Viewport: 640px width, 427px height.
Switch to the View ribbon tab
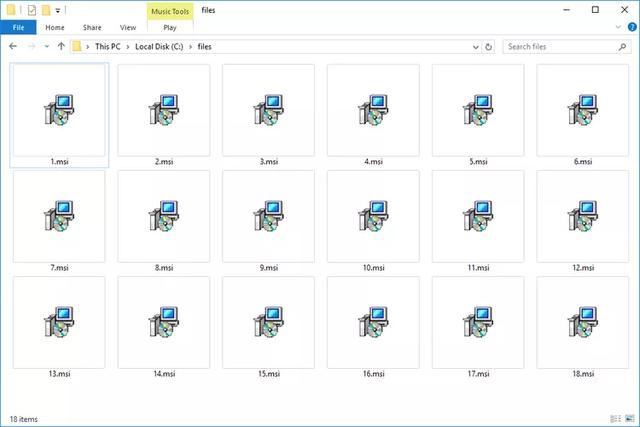coord(128,28)
